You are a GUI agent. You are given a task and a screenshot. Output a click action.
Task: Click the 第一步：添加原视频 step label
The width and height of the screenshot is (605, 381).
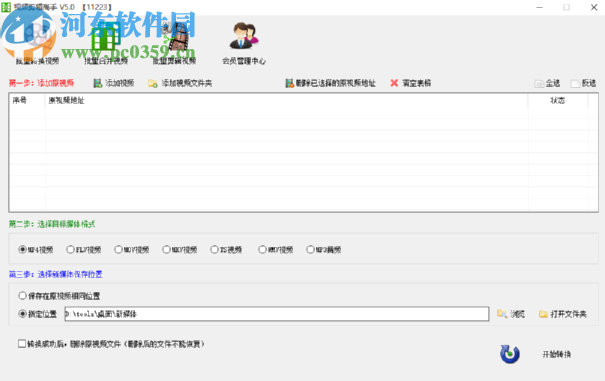(41, 83)
